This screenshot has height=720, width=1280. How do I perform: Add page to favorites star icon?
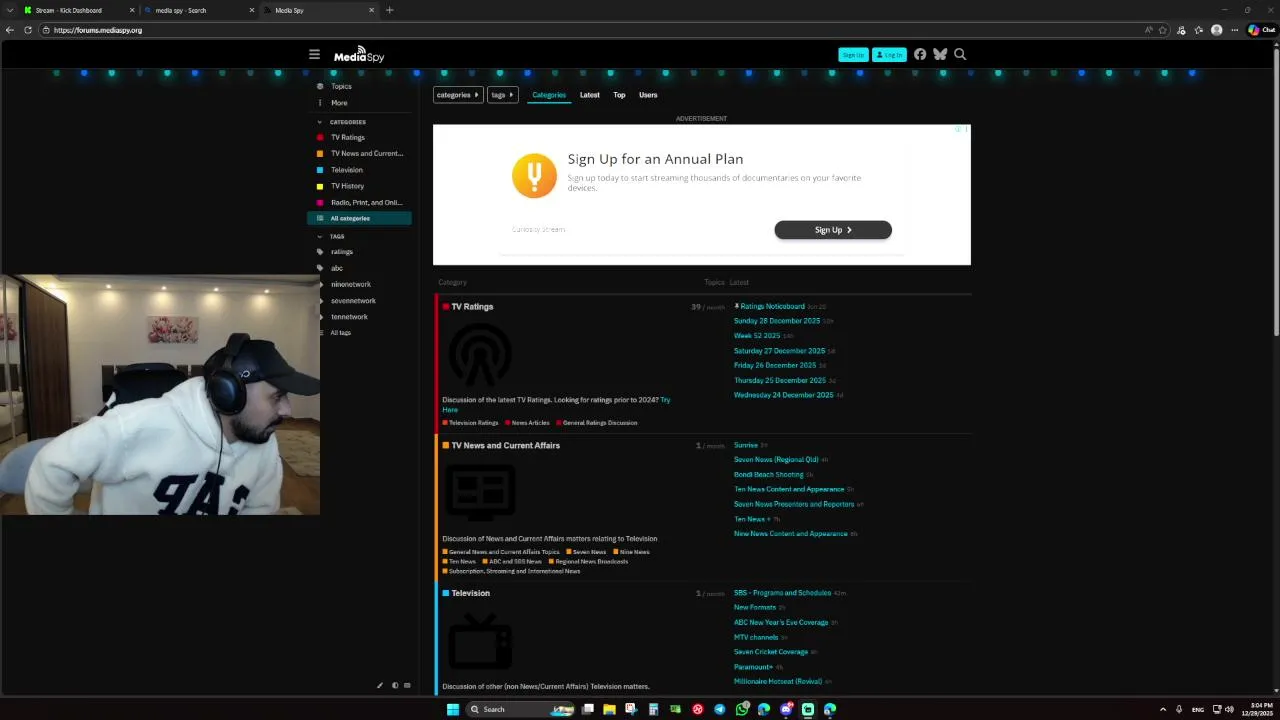(x=1163, y=30)
